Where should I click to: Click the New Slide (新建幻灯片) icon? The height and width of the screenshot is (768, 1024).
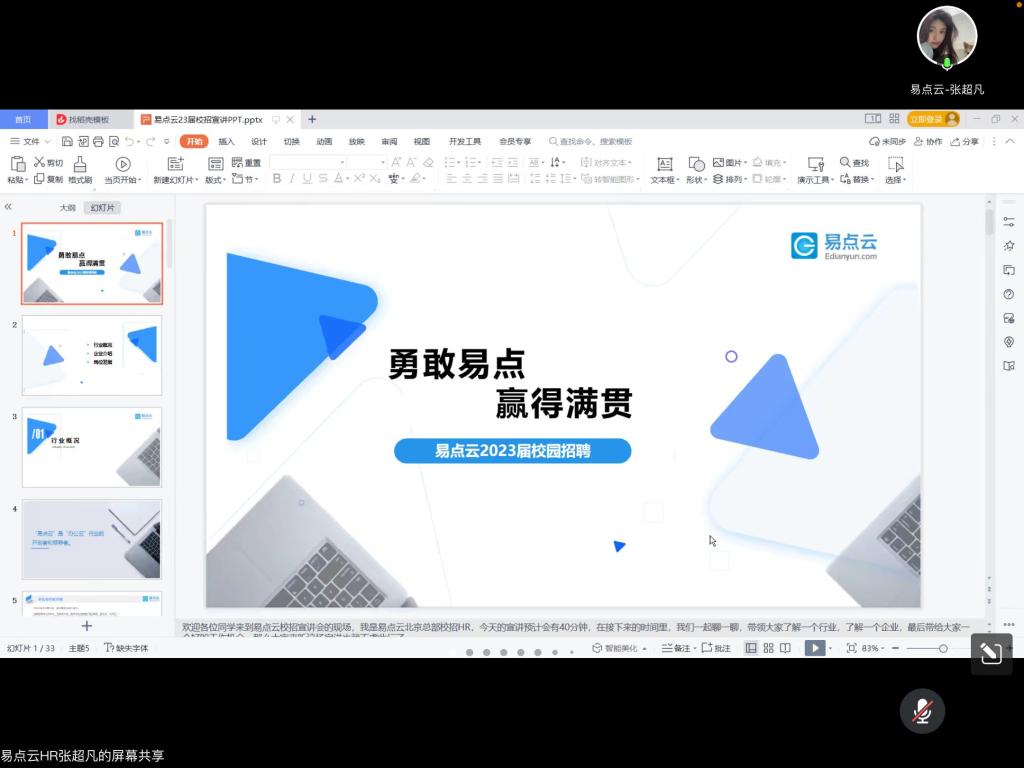[x=176, y=164]
